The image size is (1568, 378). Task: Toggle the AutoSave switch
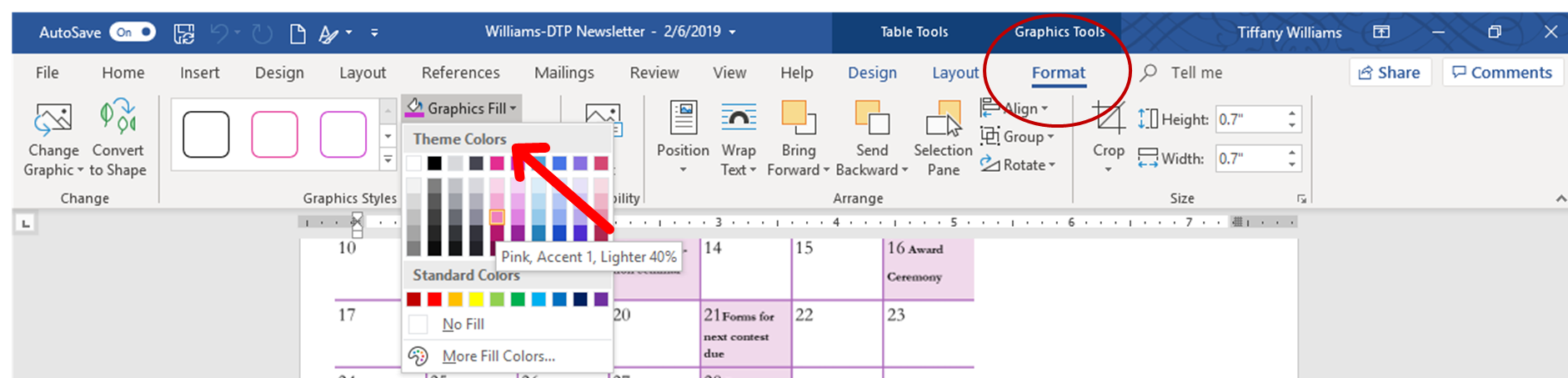point(133,33)
